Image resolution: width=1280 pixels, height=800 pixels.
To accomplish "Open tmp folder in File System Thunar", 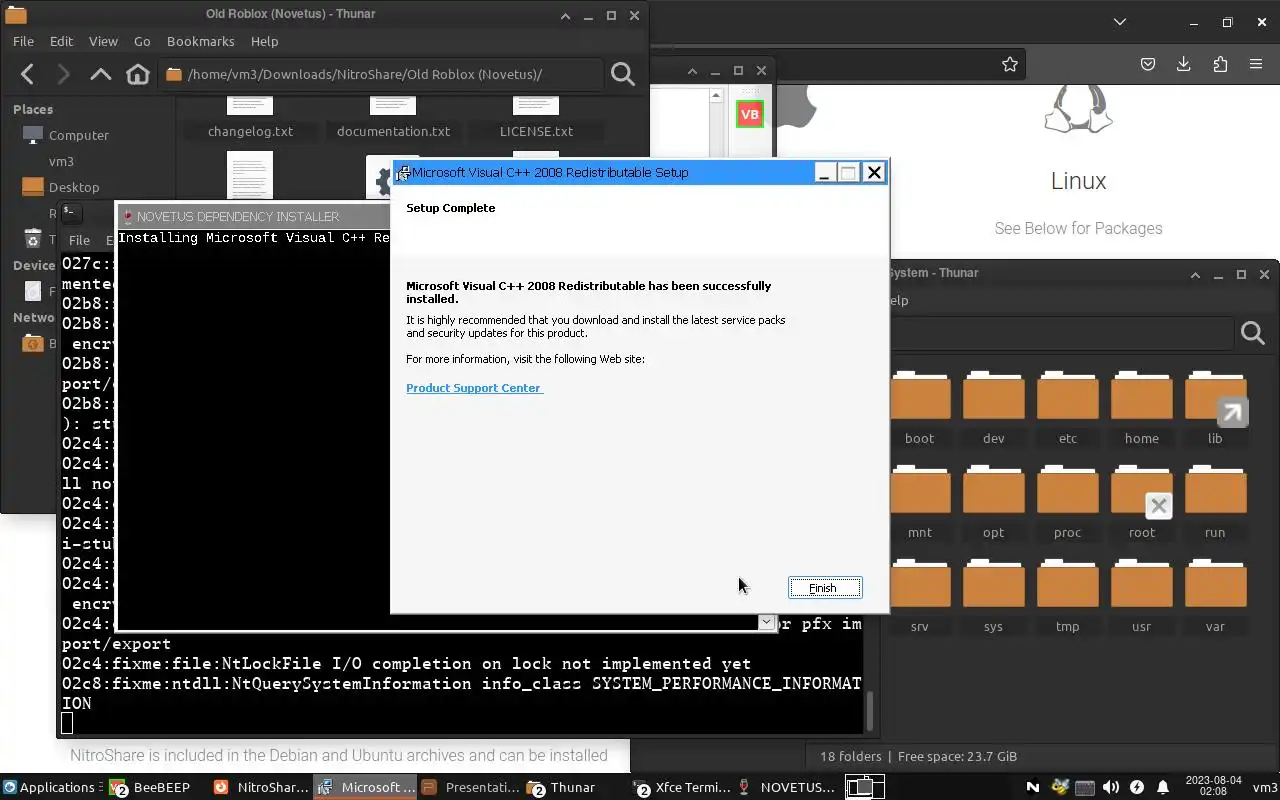I will [x=1067, y=595].
